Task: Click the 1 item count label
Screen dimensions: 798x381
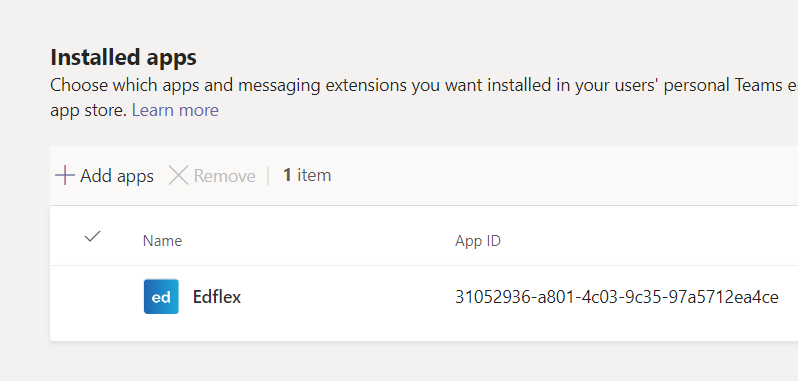Action: 307,175
